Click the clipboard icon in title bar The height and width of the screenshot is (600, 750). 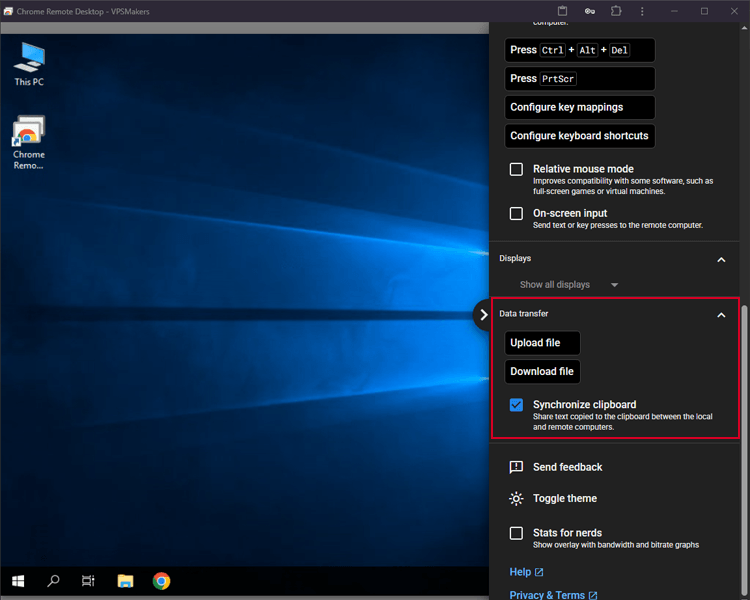562,11
